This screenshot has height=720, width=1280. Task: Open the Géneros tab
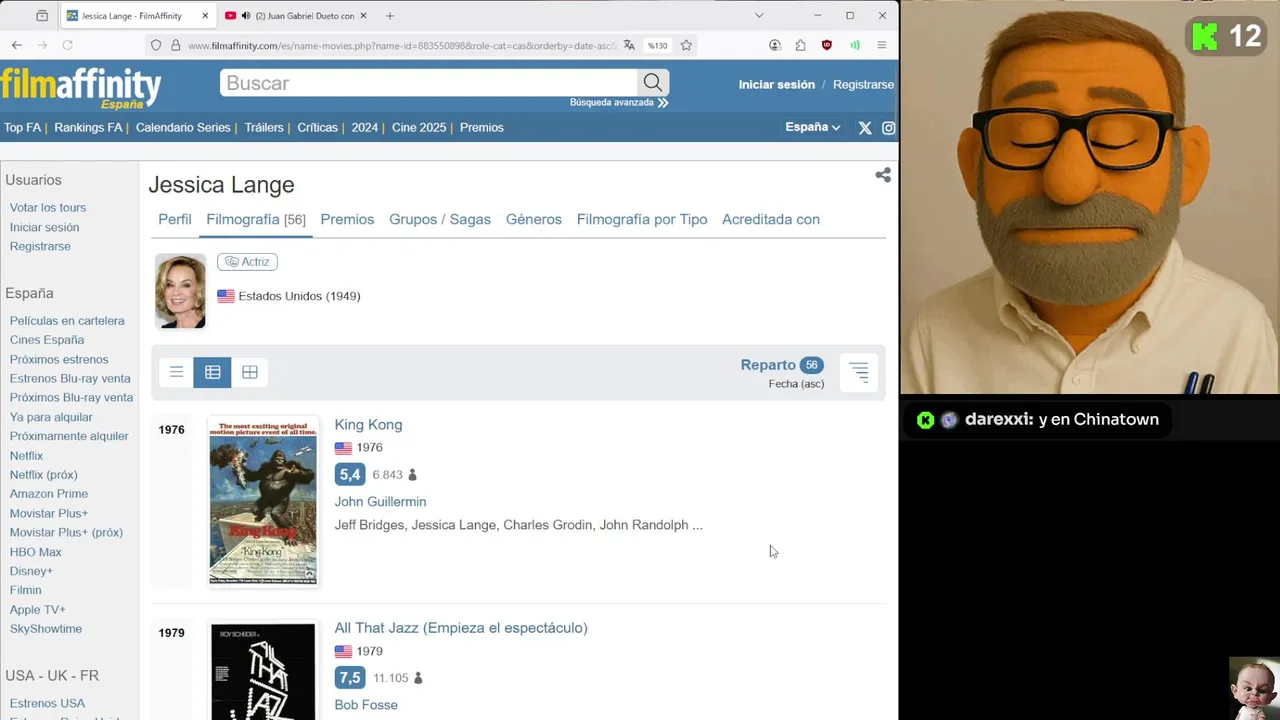point(534,219)
